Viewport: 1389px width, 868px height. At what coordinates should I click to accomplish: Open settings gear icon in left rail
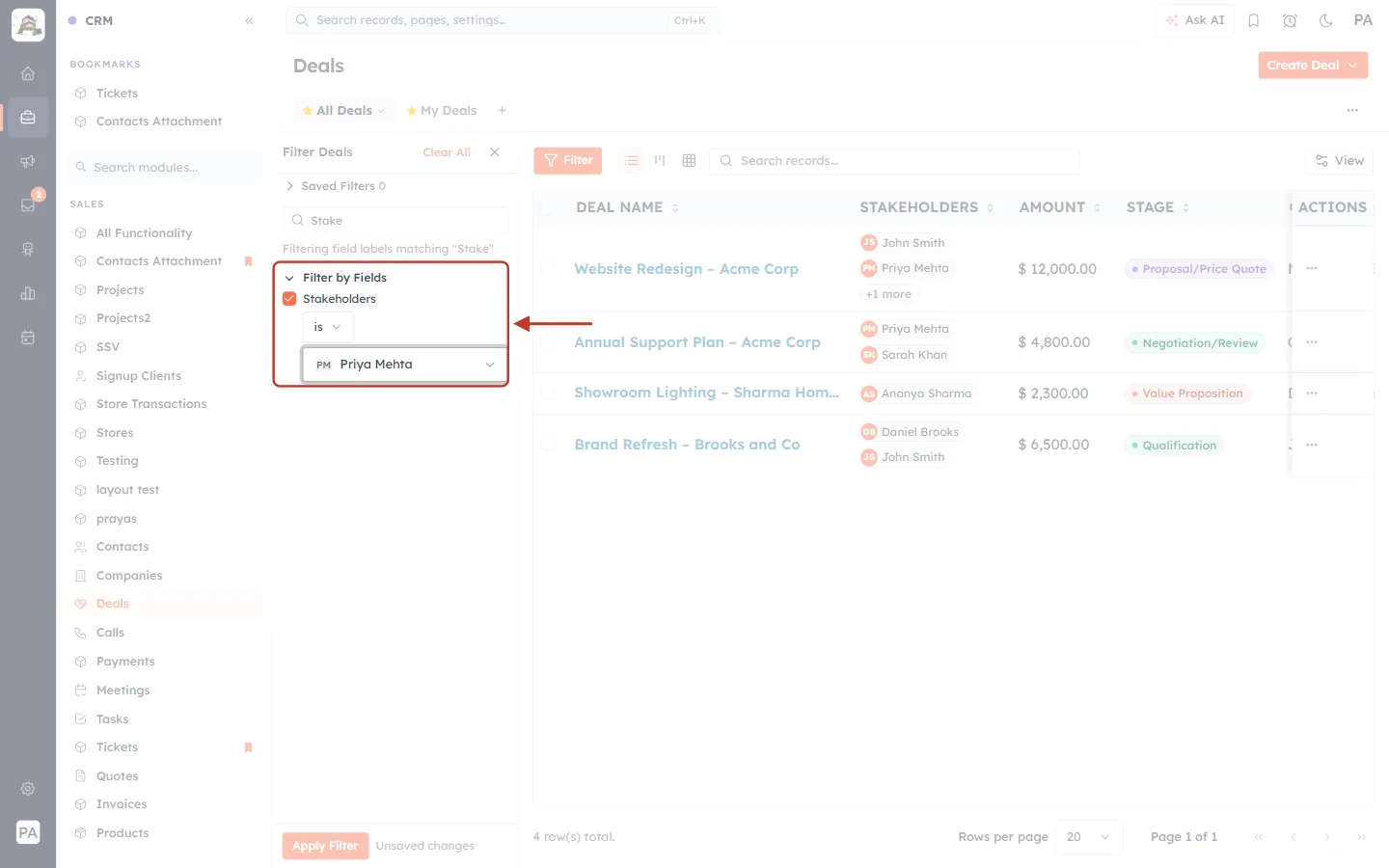(28, 789)
